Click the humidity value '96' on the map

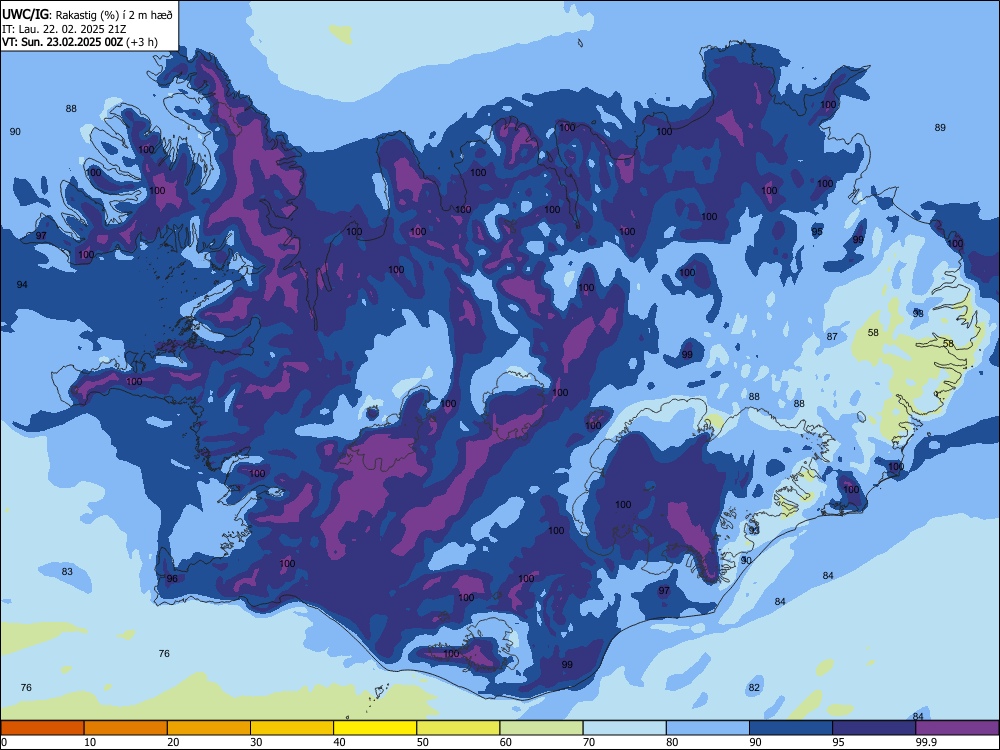tap(172, 579)
